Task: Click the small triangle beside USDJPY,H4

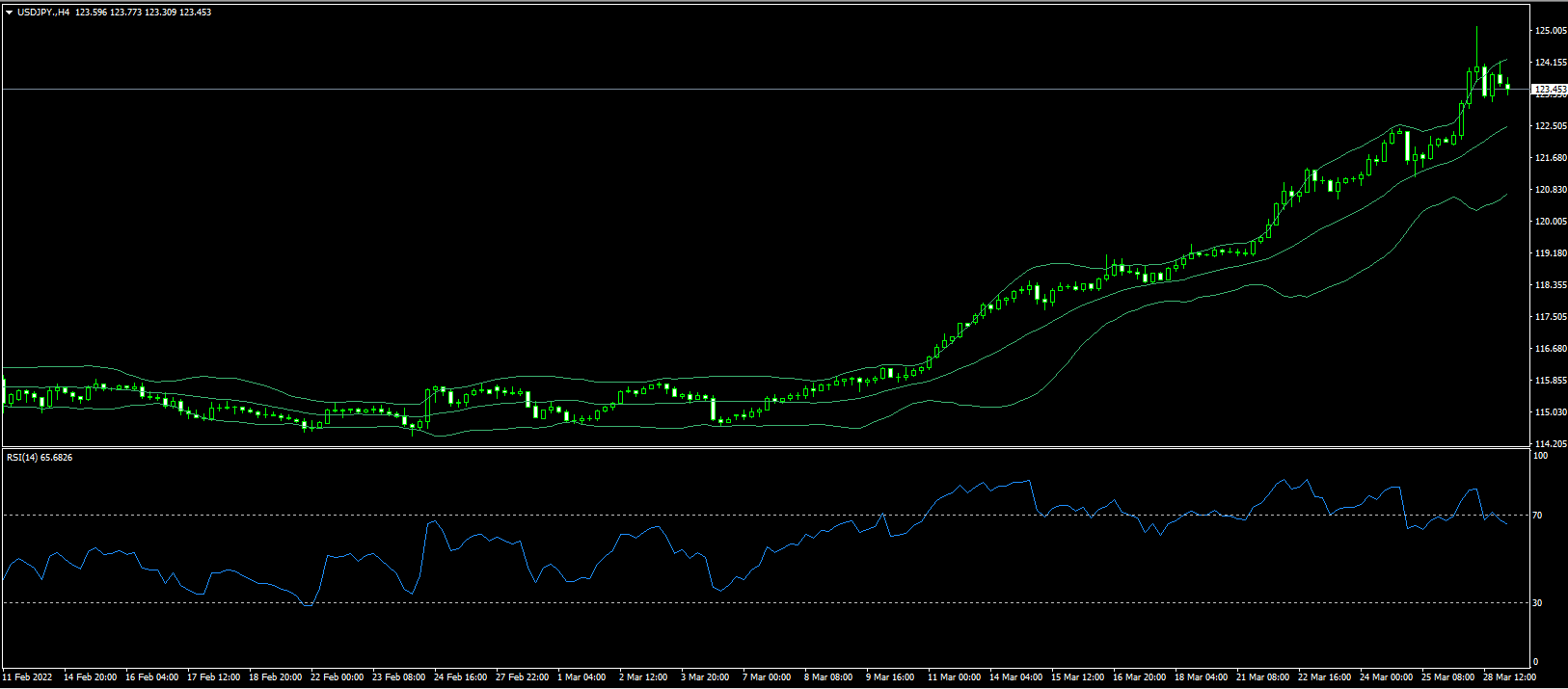Action: coord(9,13)
